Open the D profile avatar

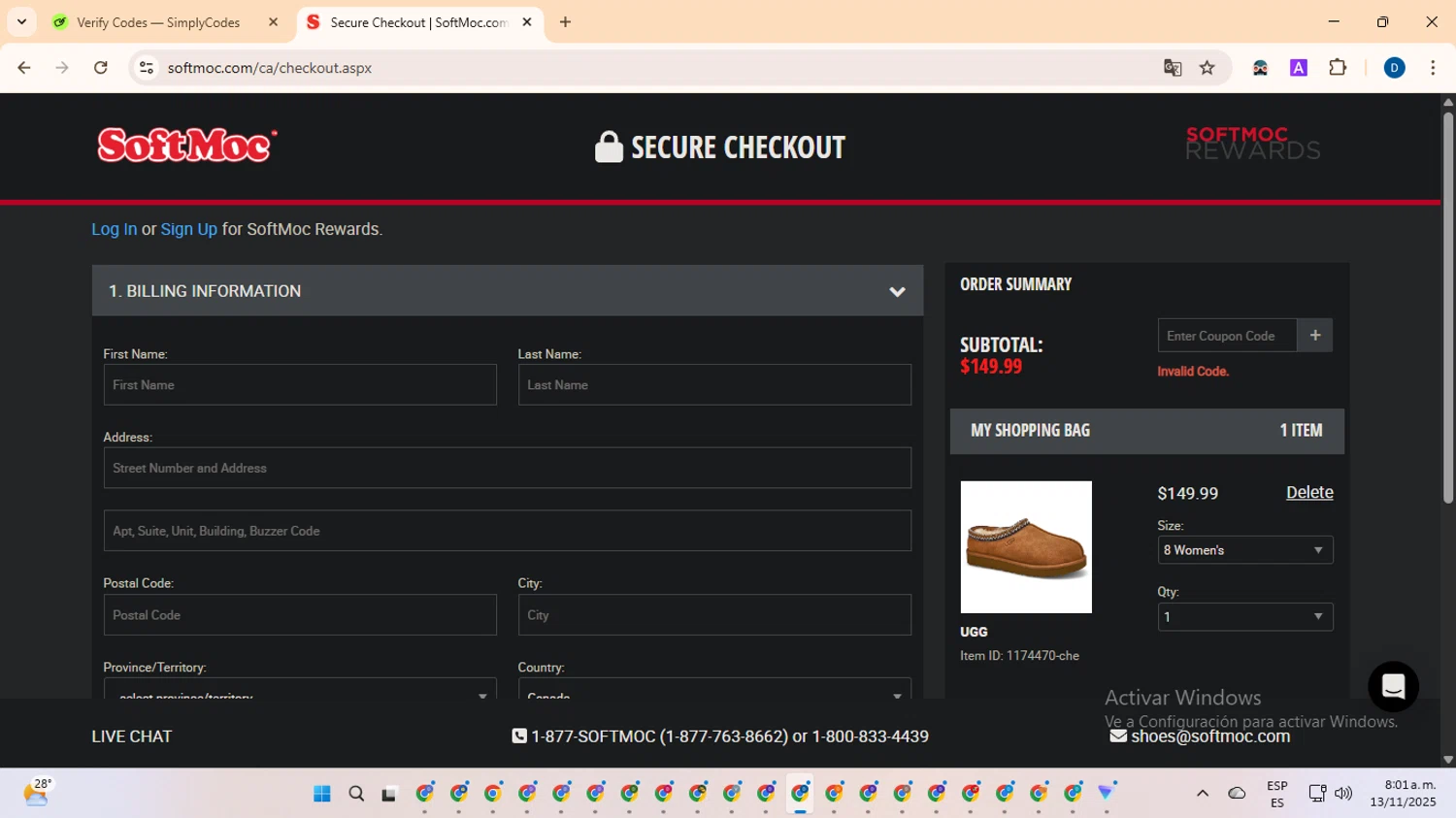coord(1394,68)
